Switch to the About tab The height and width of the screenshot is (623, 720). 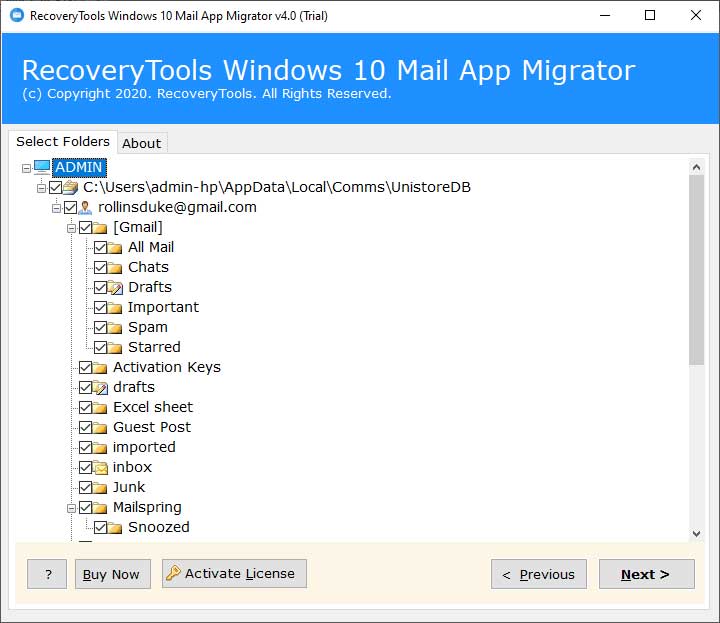[141, 143]
